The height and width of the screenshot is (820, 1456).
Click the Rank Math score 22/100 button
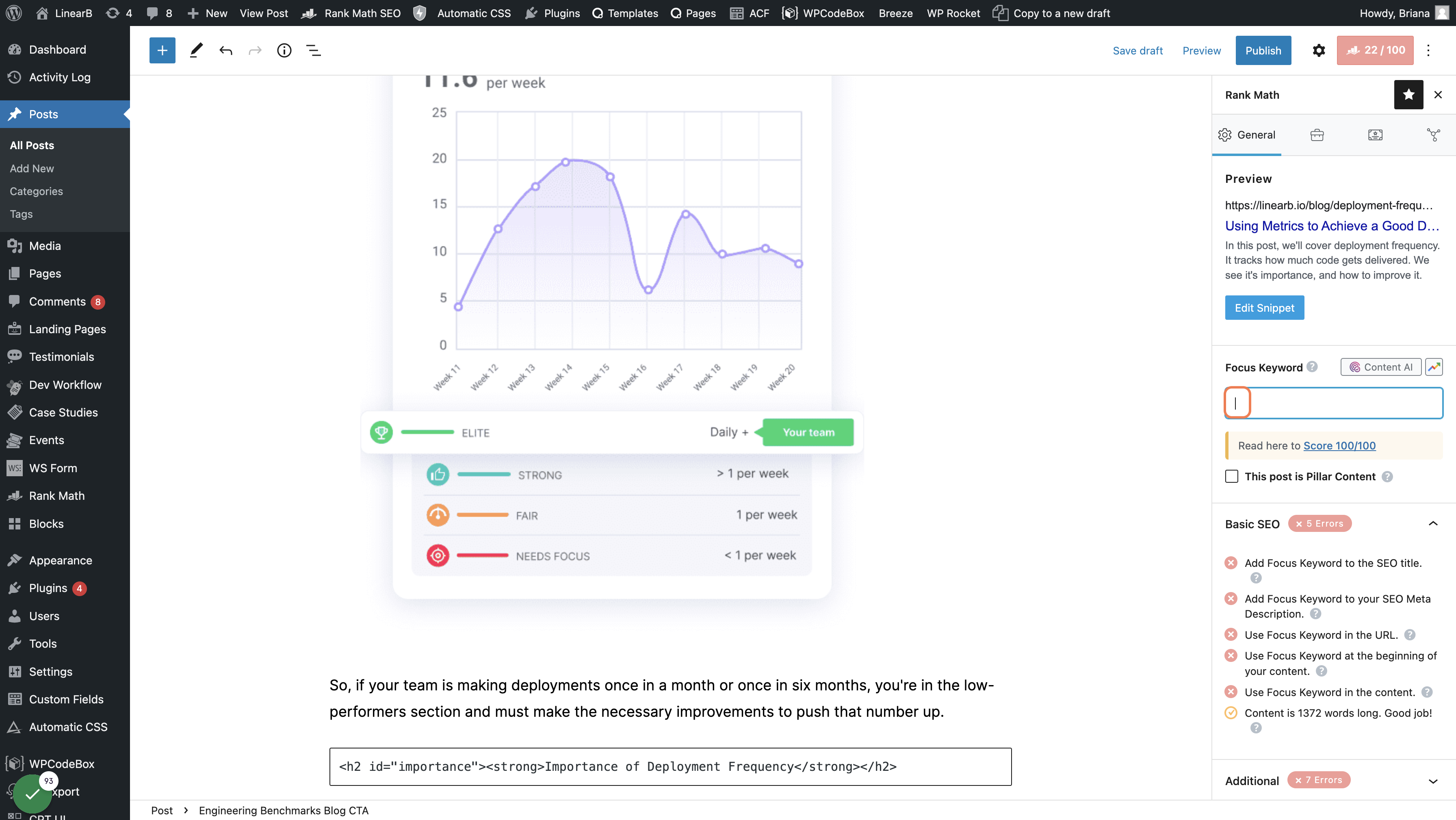(x=1375, y=50)
